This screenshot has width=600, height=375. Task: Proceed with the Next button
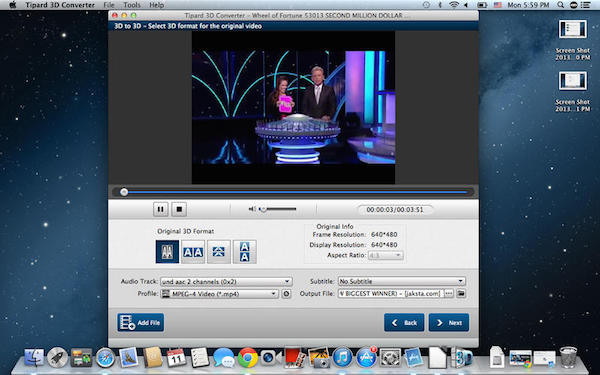[449, 323]
